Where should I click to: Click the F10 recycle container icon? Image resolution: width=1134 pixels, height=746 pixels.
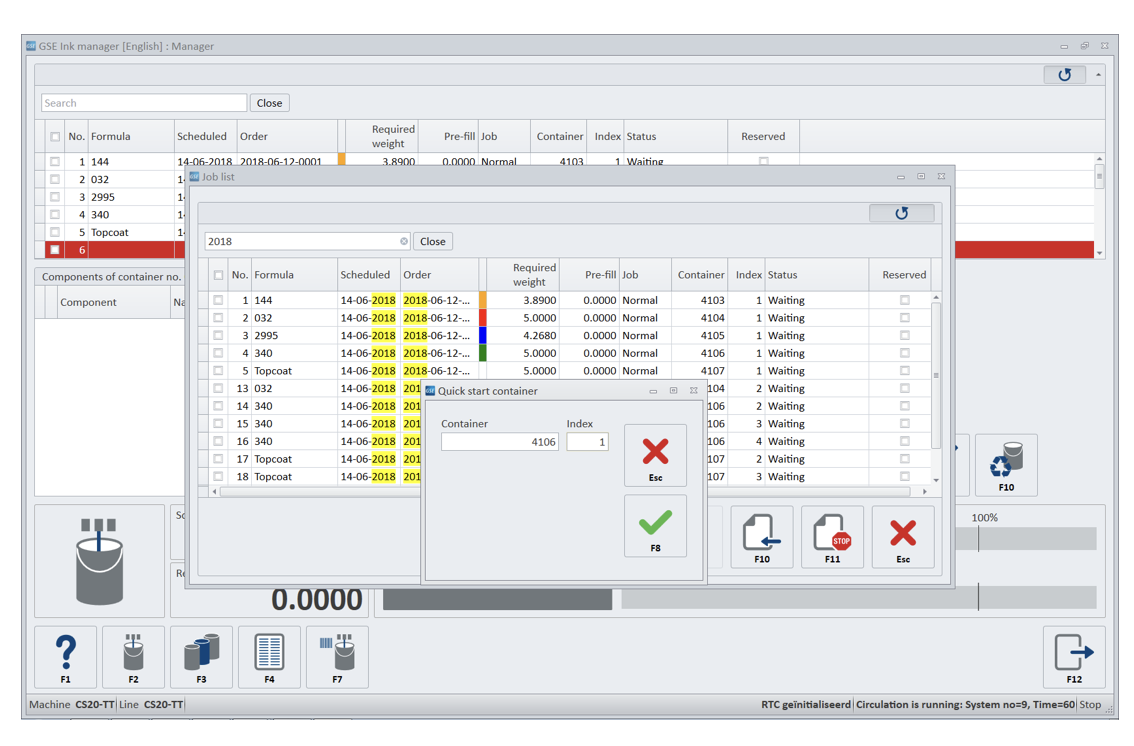point(1005,465)
